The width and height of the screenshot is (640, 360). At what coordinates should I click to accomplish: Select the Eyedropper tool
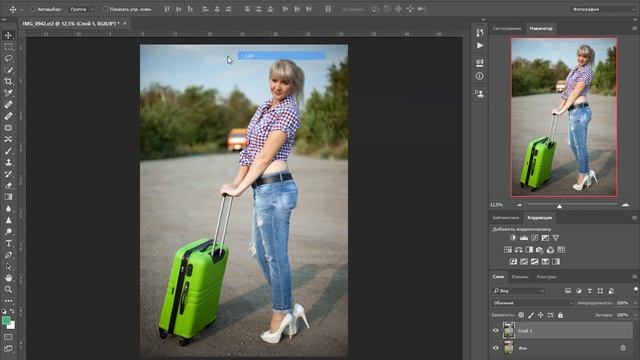click(8, 93)
